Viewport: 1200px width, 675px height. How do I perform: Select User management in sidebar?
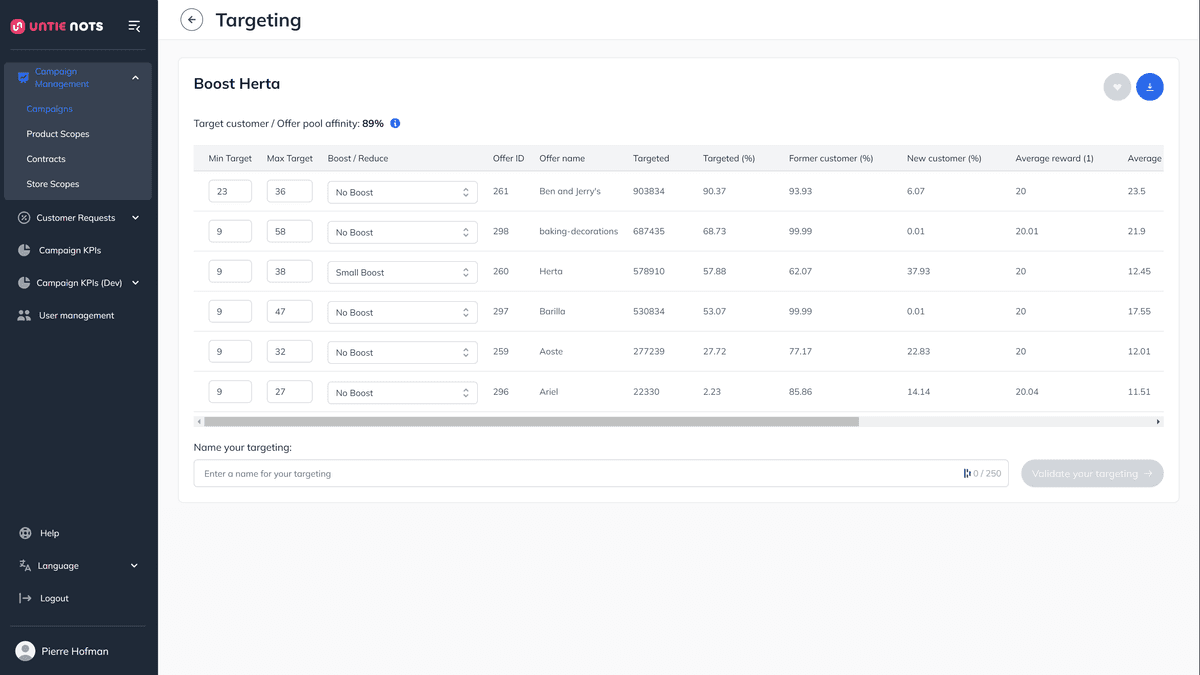click(x=76, y=315)
